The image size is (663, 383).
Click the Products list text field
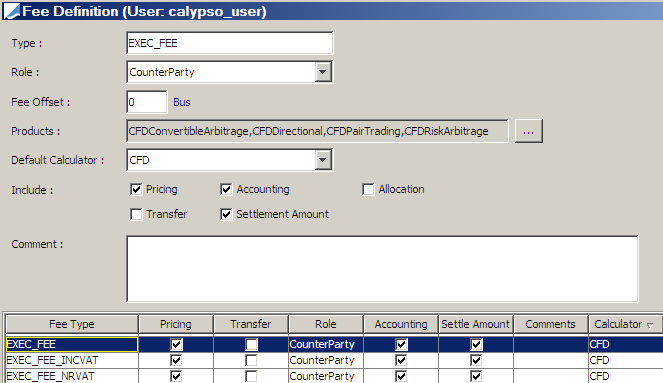coord(317,131)
